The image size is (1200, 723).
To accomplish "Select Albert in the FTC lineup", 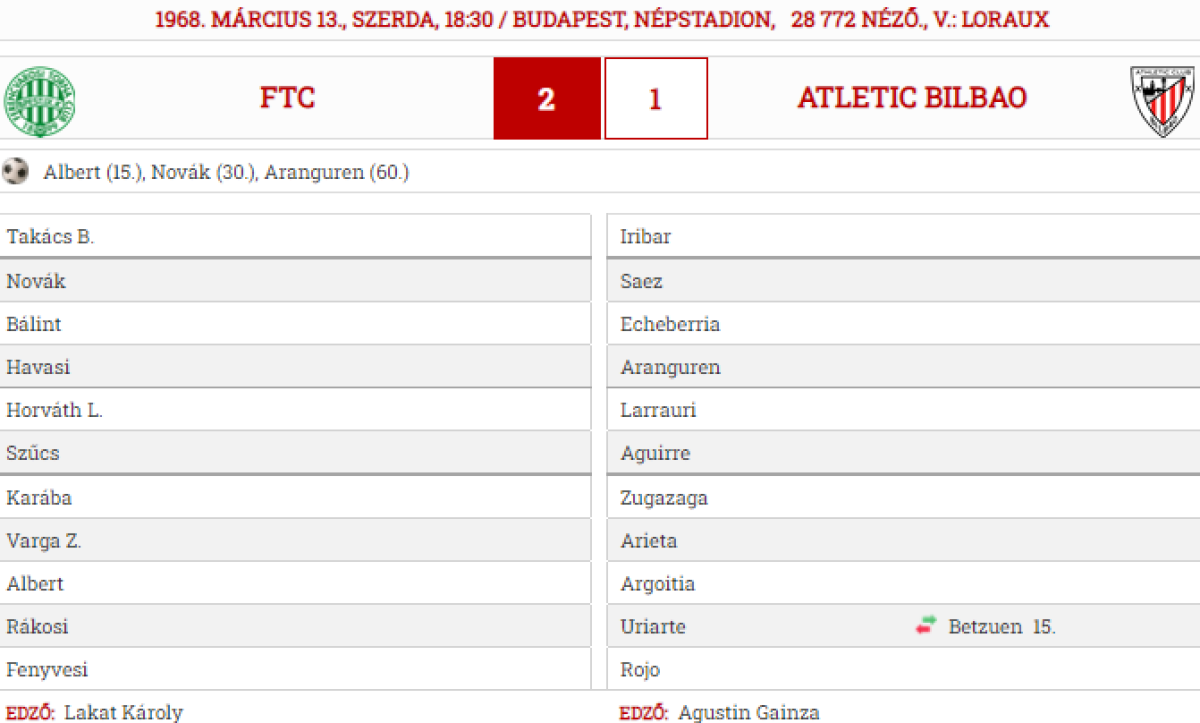I will [35, 584].
